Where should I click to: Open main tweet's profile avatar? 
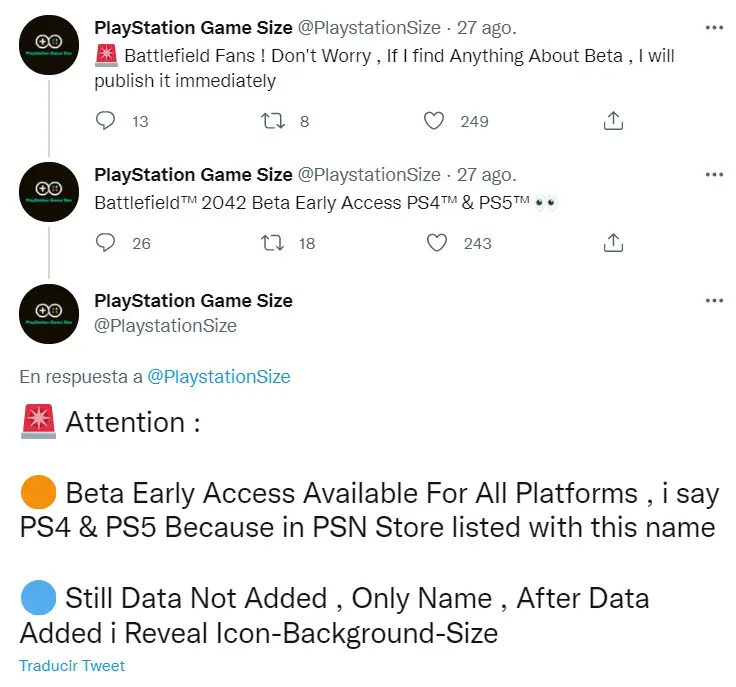49,314
